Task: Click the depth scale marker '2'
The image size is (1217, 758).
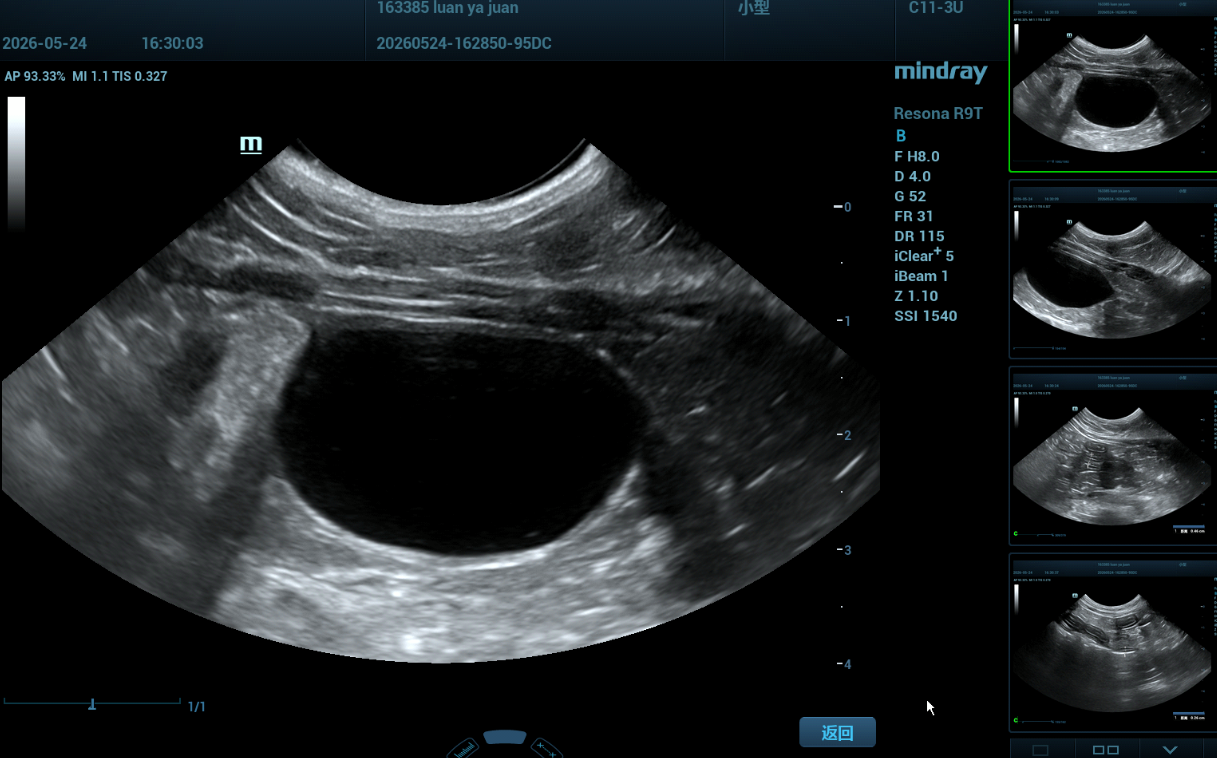Action: 847,436
